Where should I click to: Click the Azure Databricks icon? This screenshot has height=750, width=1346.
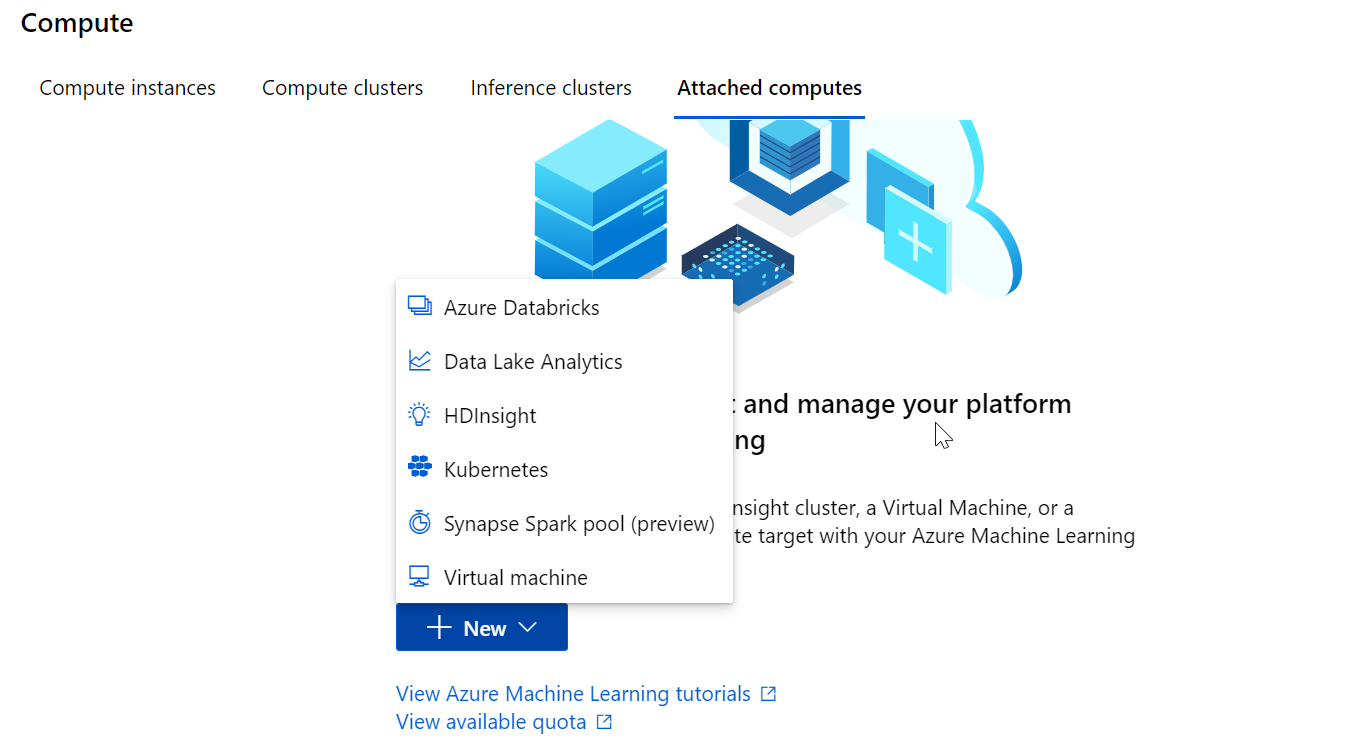(420, 307)
